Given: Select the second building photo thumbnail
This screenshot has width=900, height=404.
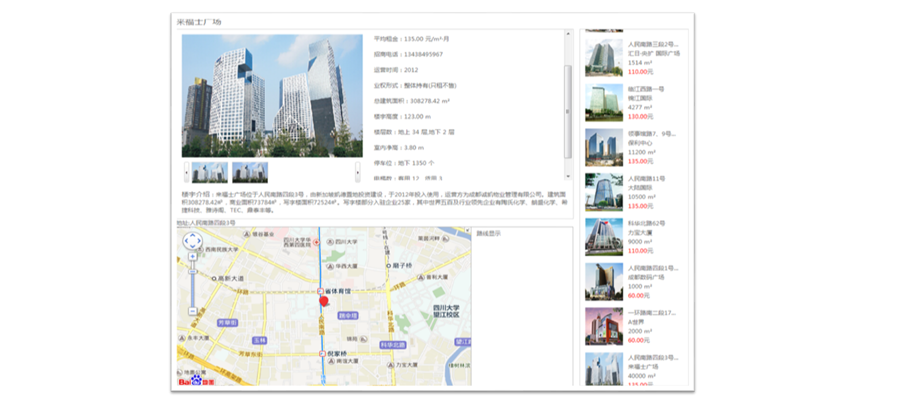Looking at the screenshot, I should tap(250, 172).
